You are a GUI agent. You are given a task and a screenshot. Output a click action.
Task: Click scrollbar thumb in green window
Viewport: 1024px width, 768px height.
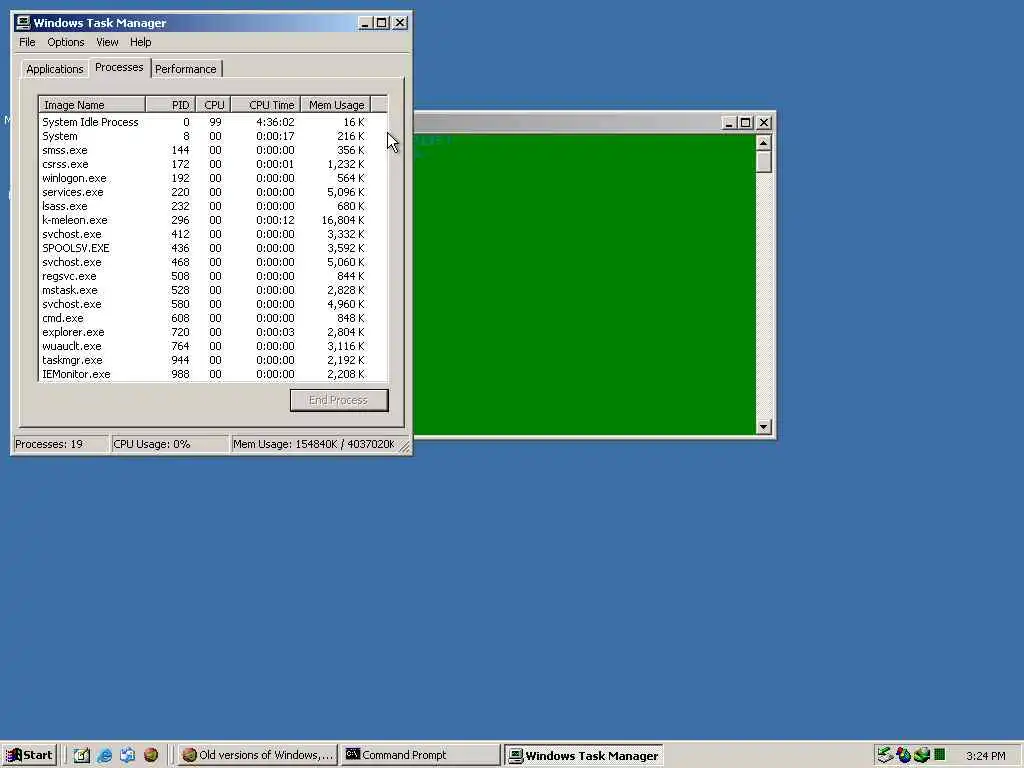click(x=763, y=162)
